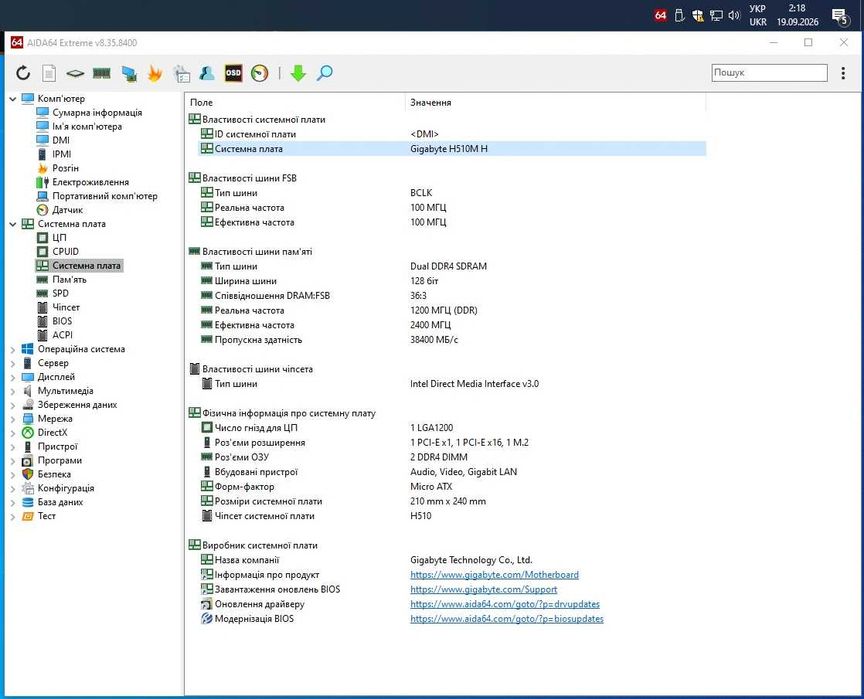Click the magnifier search toolbar icon
This screenshot has width=864, height=699.
(325, 73)
